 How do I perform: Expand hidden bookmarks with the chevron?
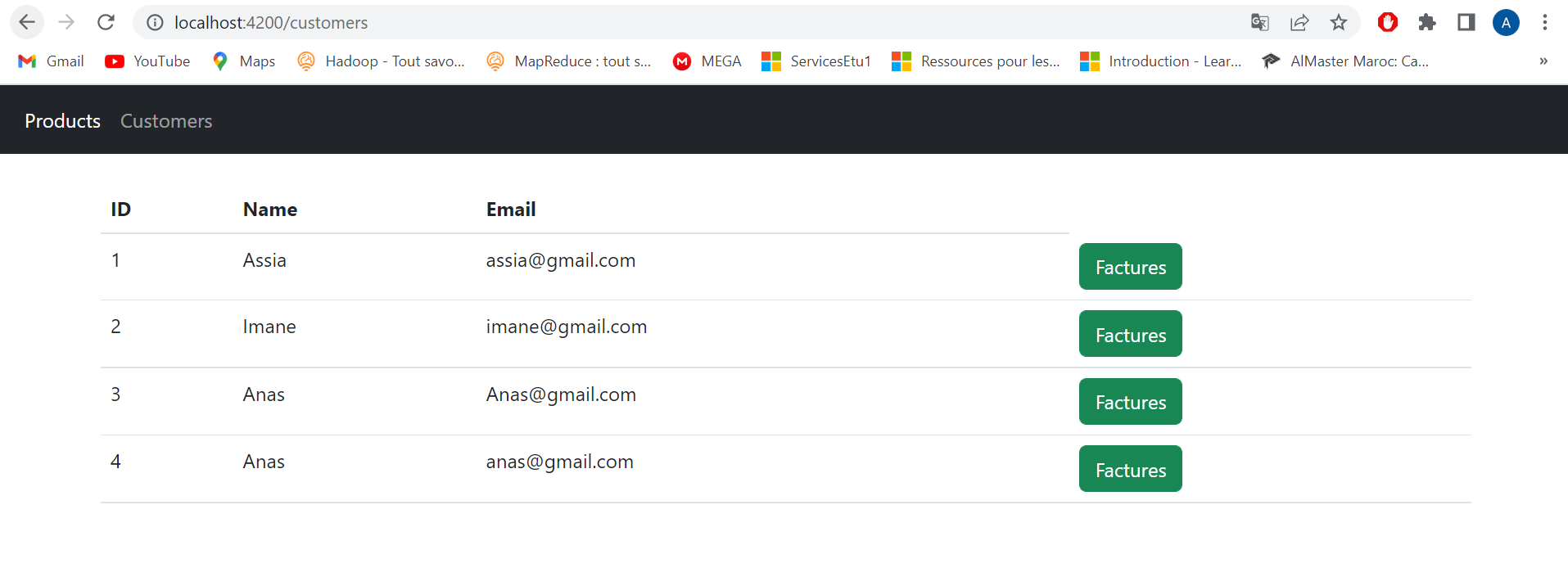(1543, 61)
